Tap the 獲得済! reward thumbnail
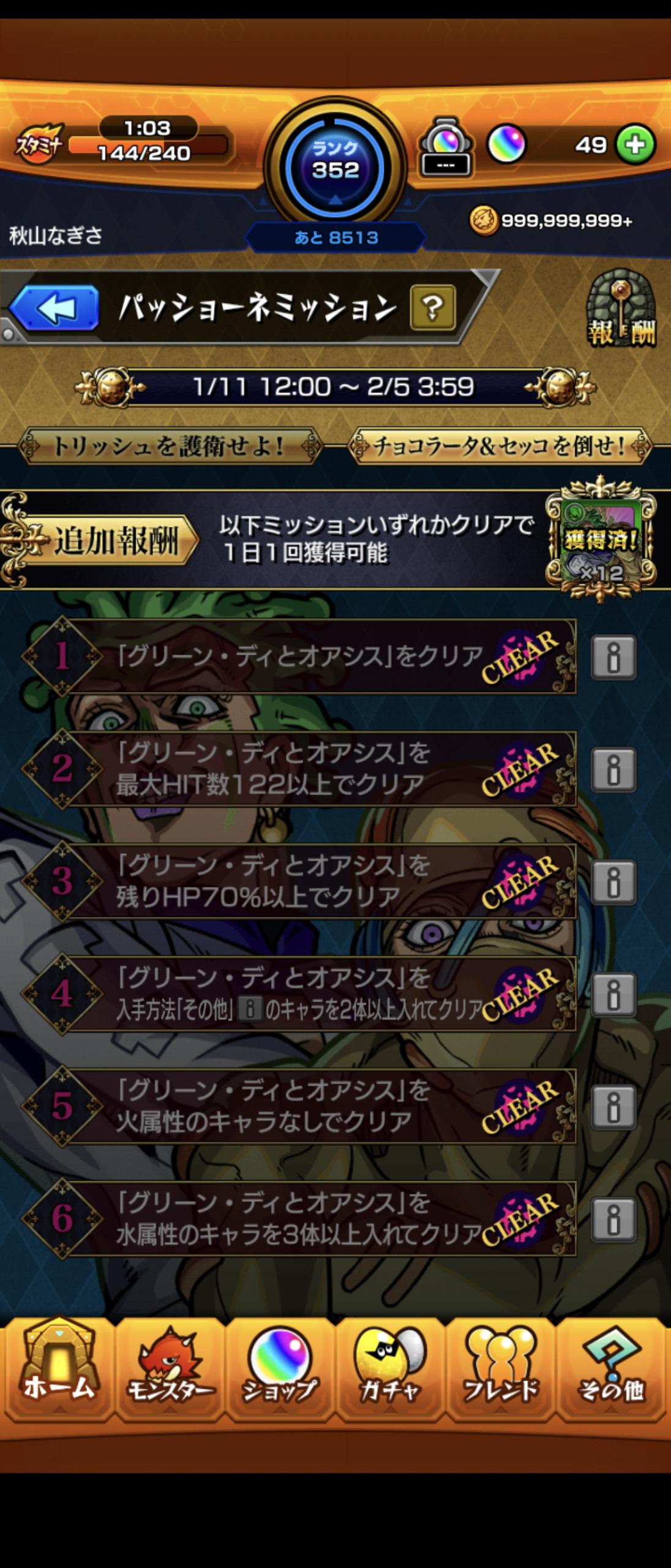The width and height of the screenshot is (671, 1568). tap(601, 540)
